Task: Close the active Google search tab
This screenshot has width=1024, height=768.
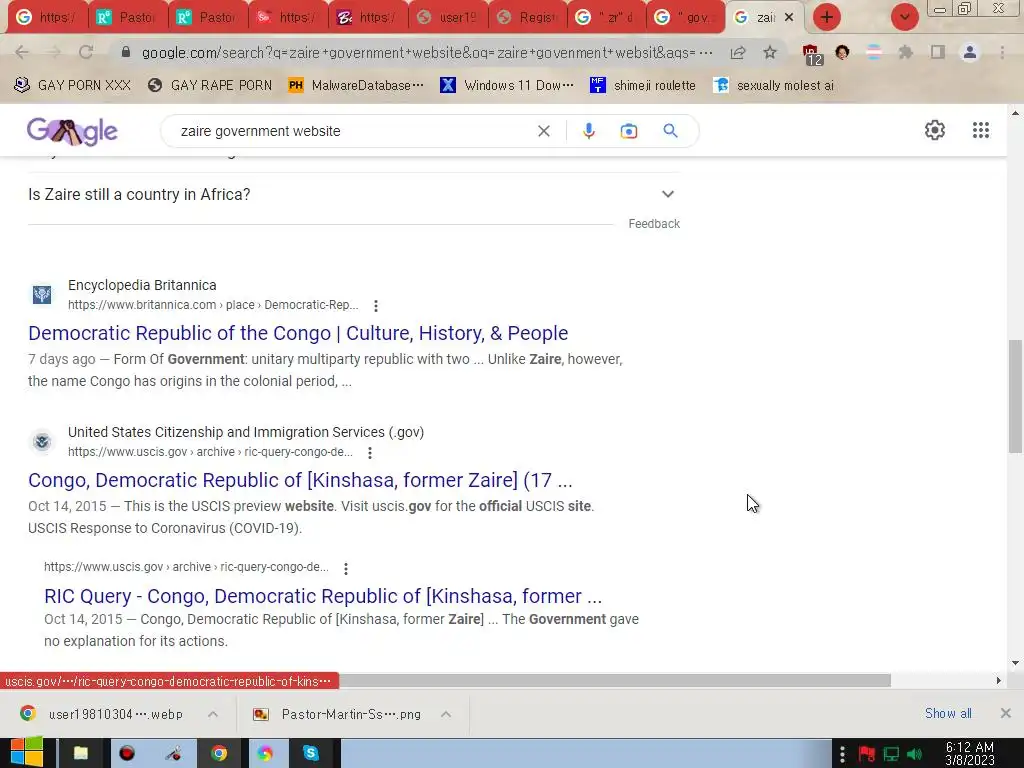Action: click(x=789, y=17)
